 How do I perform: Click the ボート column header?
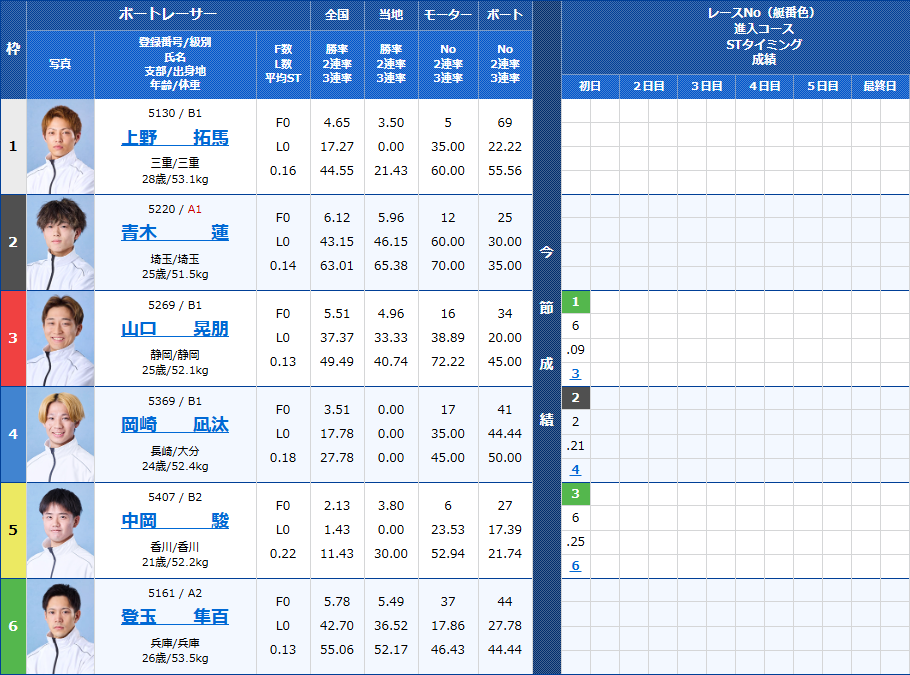coord(505,15)
